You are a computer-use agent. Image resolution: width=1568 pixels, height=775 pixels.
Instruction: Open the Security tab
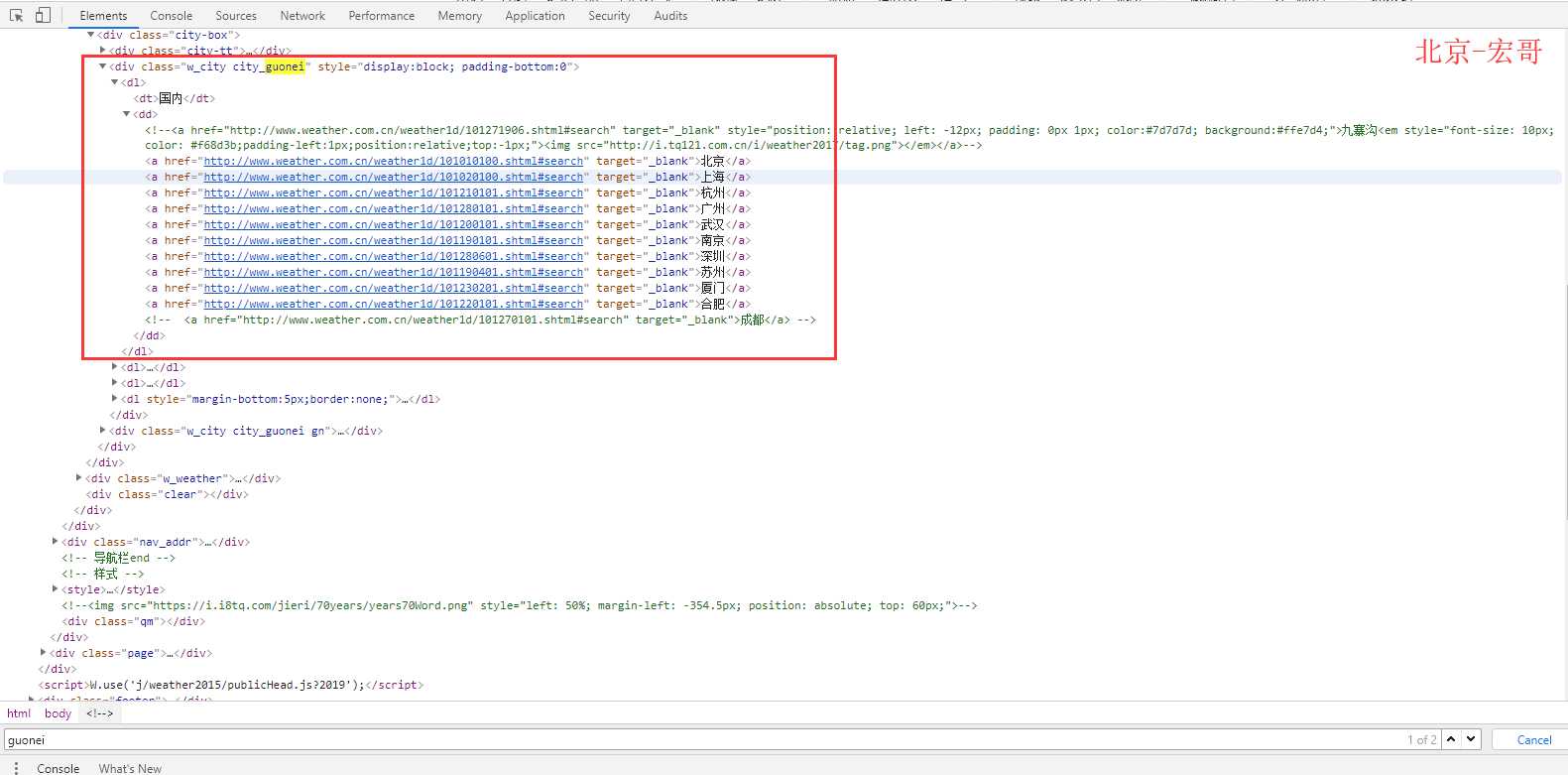[x=609, y=16]
